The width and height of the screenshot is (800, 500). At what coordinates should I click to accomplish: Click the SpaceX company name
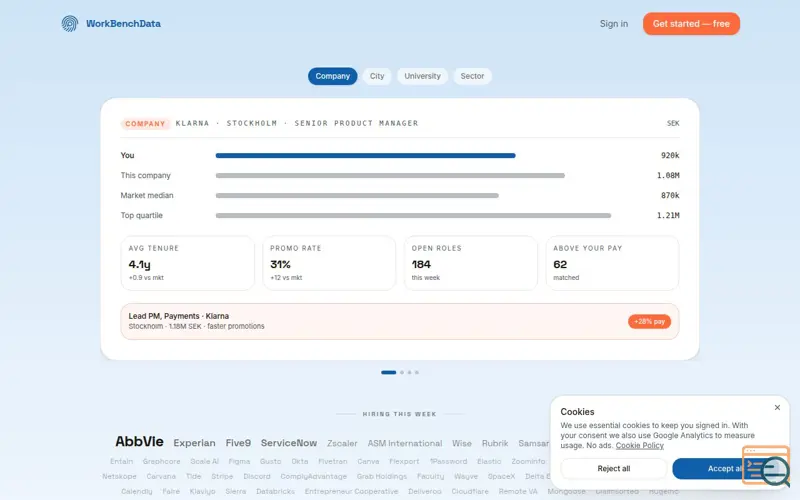click(x=501, y=476)
